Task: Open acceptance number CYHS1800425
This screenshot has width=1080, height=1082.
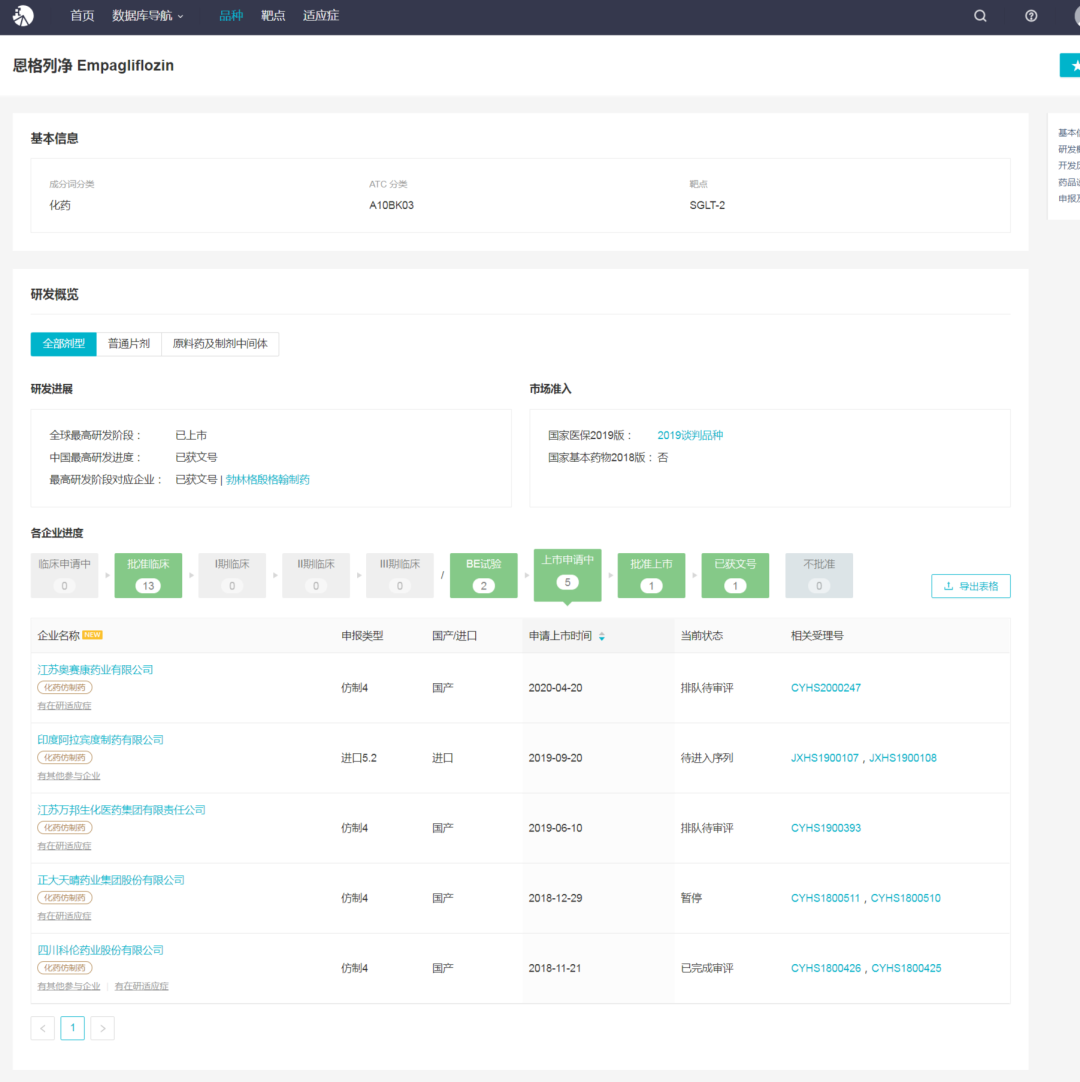Action: [906, 968]
